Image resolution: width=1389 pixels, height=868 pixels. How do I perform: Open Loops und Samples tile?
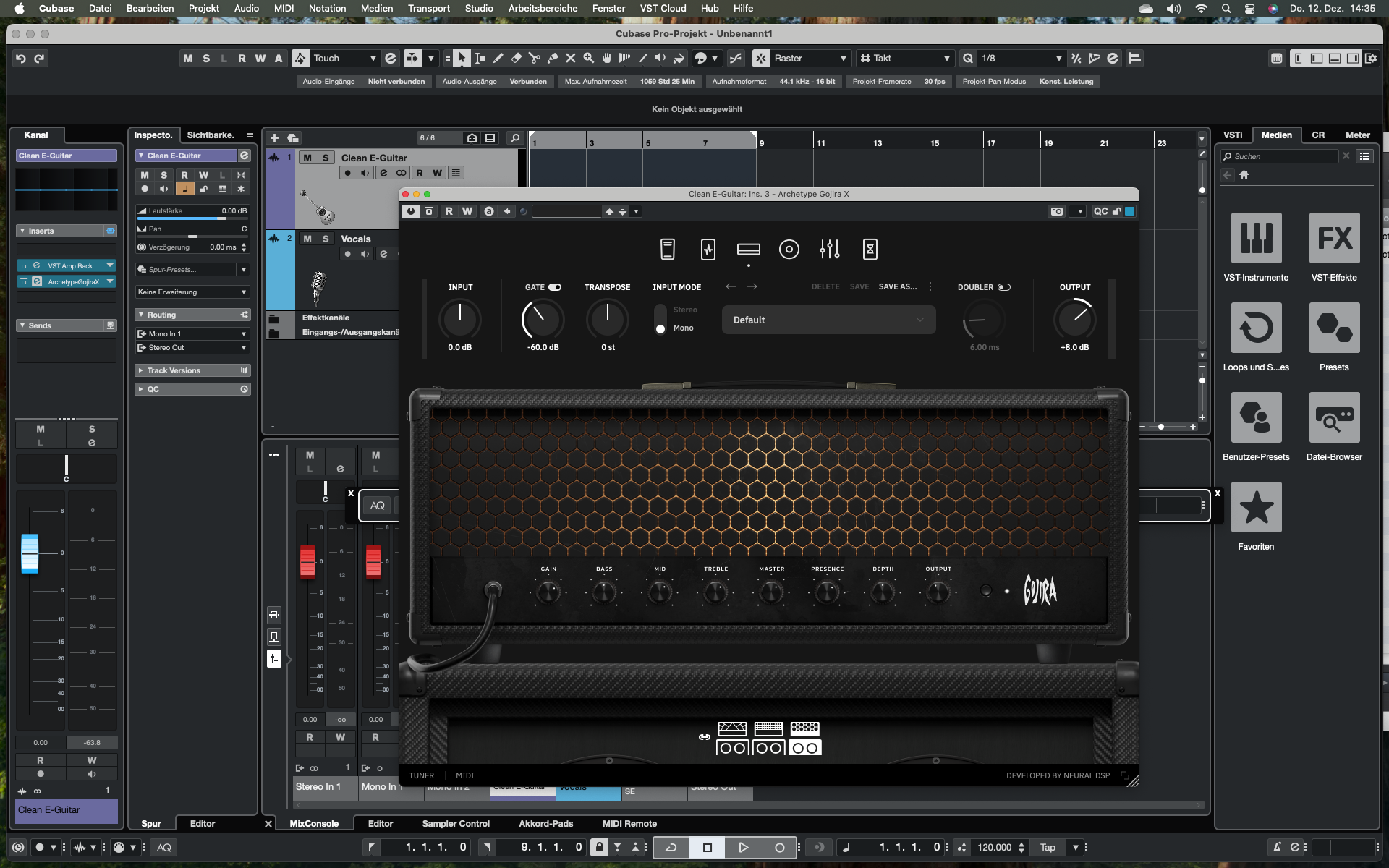[x=1256, y=328]
